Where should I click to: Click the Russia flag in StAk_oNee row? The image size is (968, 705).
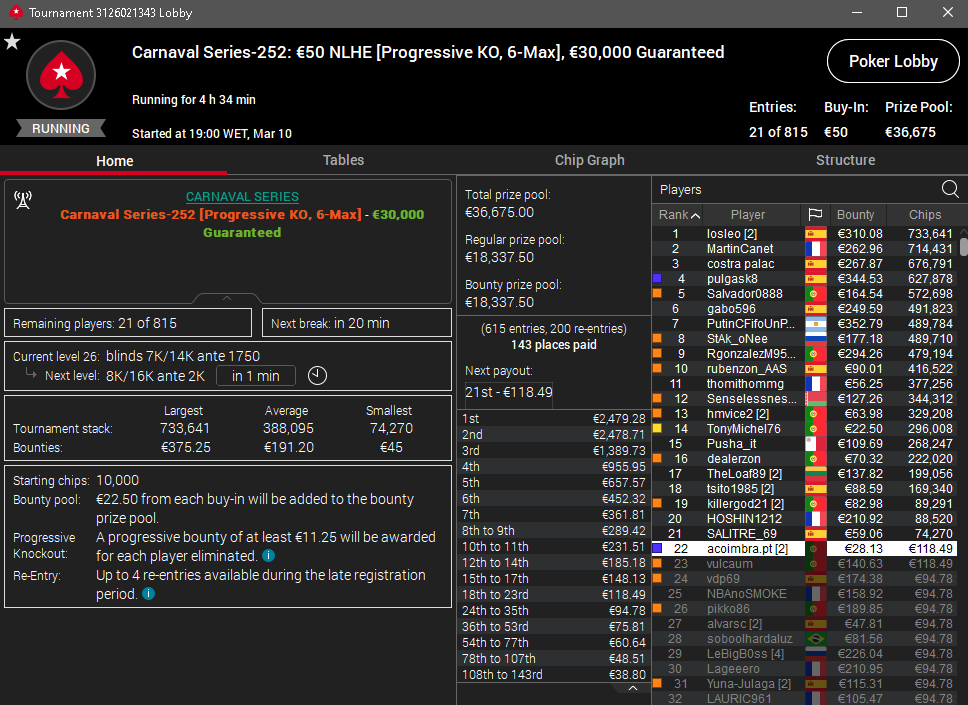816,339
